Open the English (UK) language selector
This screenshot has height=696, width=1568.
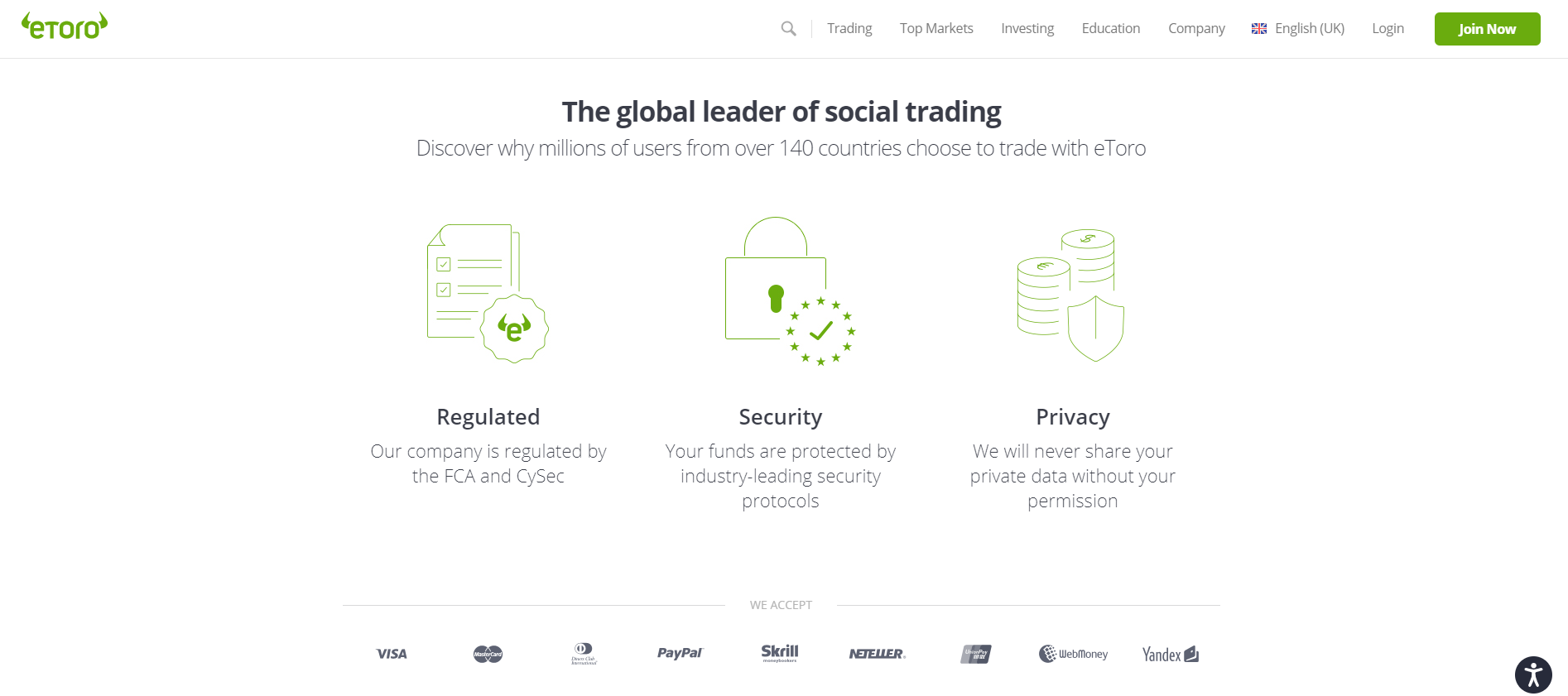1298,28
